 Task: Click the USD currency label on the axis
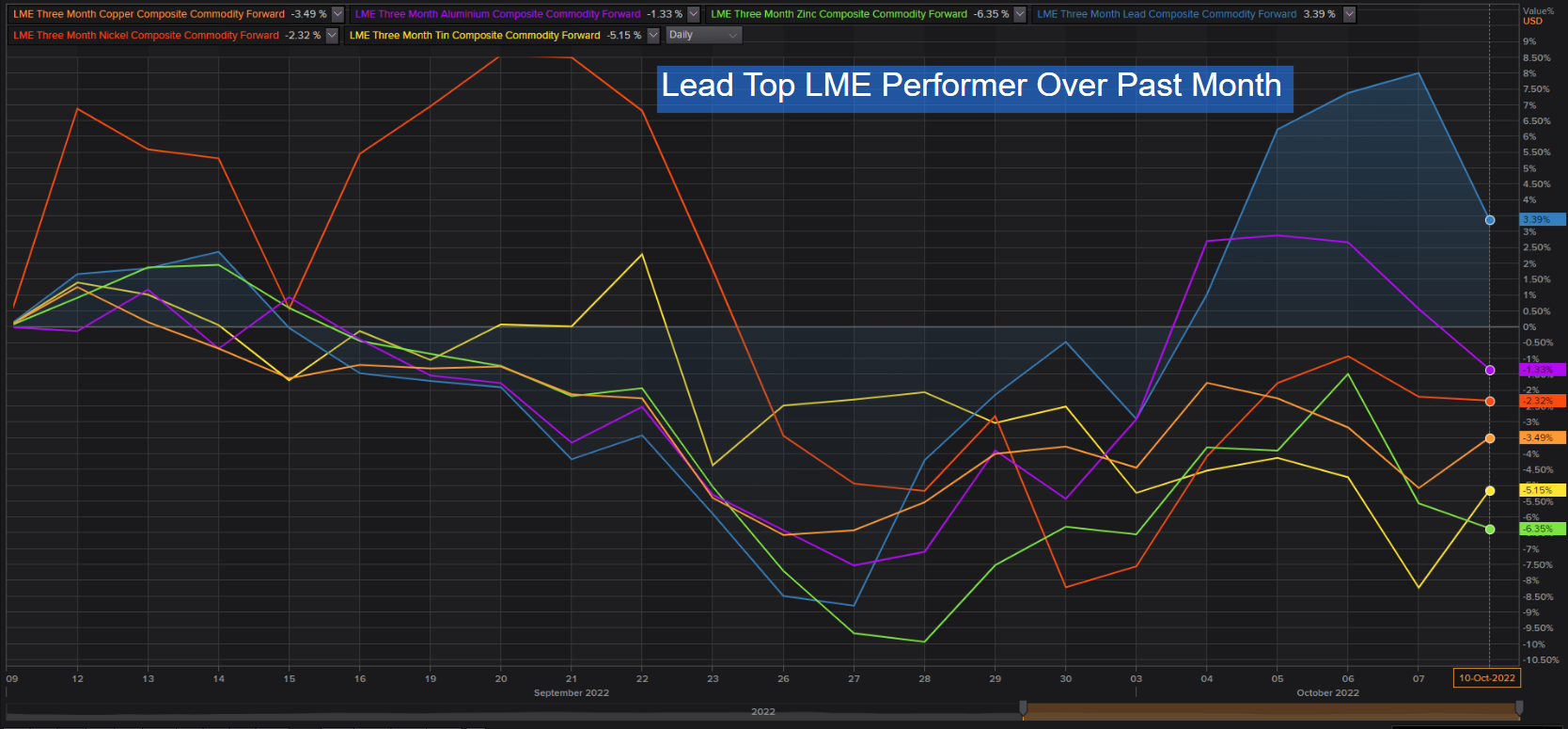coord(1533,21)
